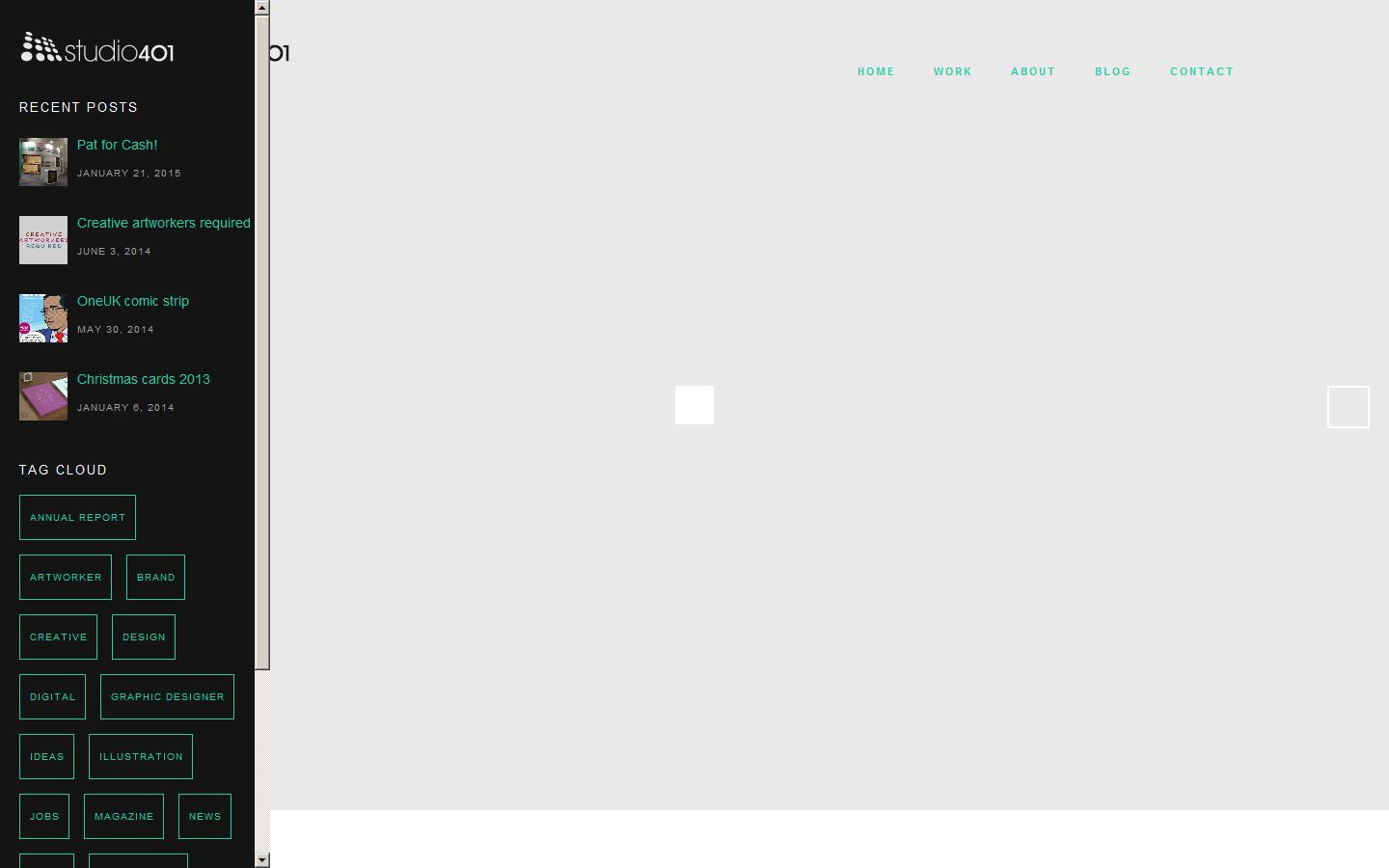This screenshot has width=1389, height=868.
Task: Click the sidebar scrollbar up arrow
Action: pyautogui.click(x=261, y=7)
